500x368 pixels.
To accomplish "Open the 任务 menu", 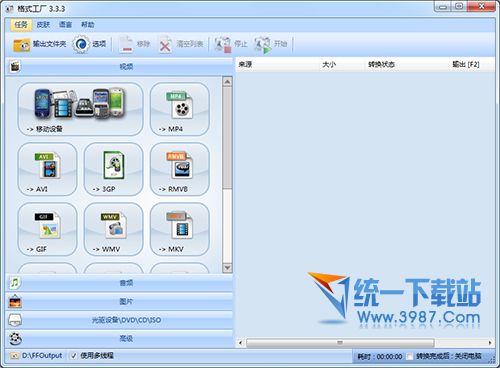I will 21,24.
